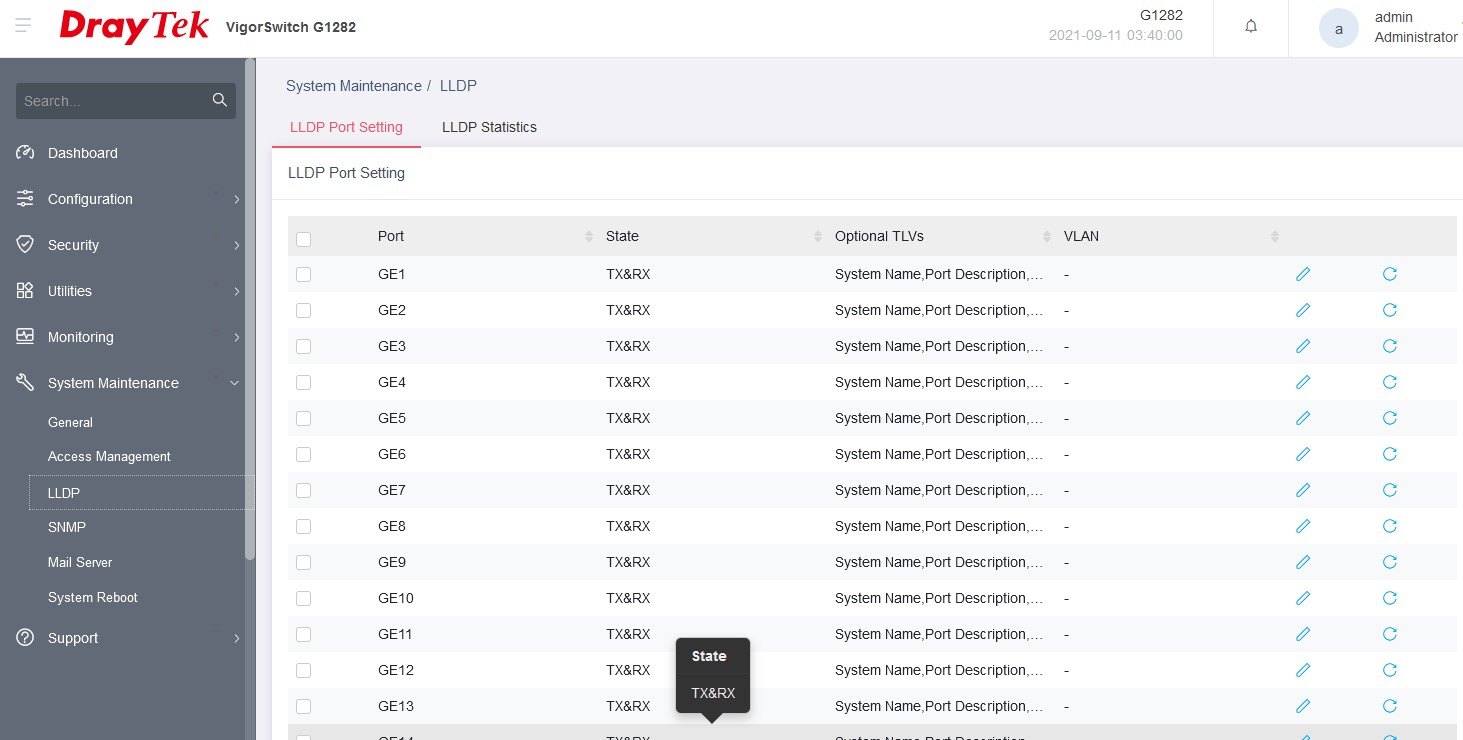Edit the GE7 port LLDP settings

1302,490
